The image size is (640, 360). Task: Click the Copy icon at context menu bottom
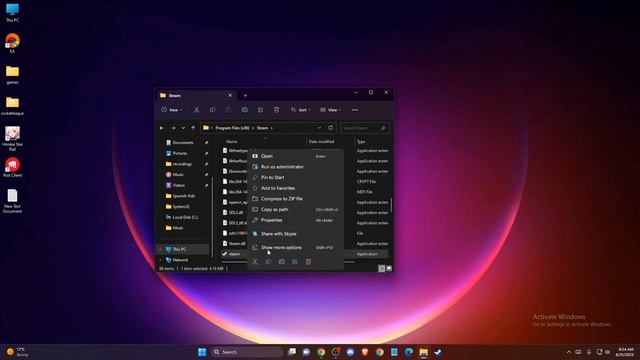tap(268, 262)
